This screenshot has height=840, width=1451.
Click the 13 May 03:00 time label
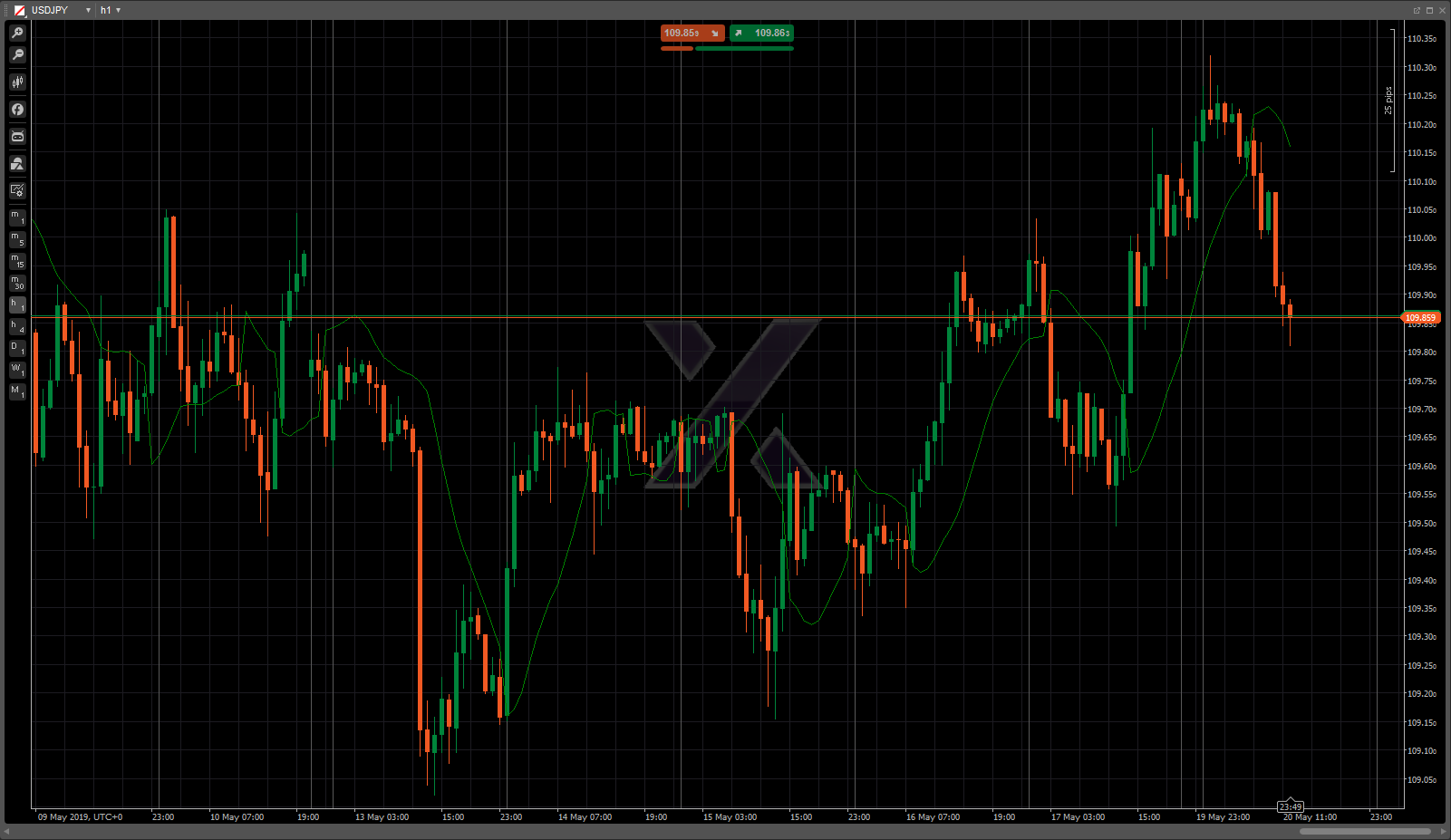click(x=382, y=817)
